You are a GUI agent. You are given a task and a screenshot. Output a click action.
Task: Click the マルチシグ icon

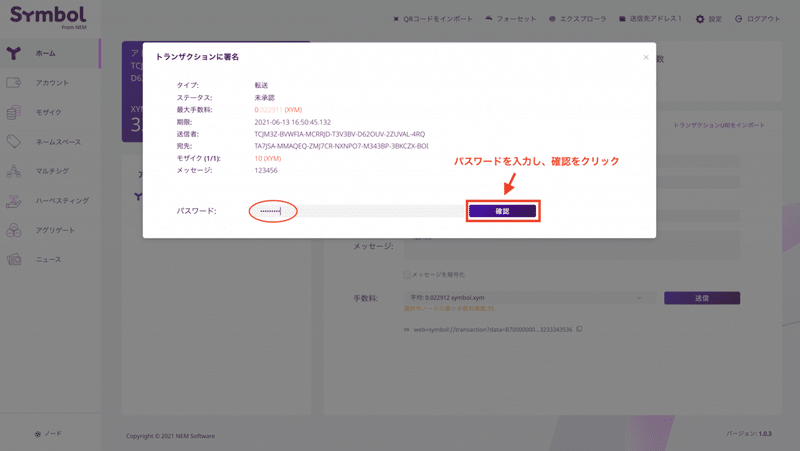pos(14,171)
